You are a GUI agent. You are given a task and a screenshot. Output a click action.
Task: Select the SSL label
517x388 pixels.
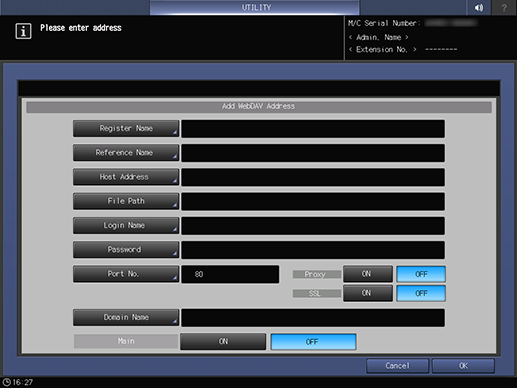tap(316, 293)
